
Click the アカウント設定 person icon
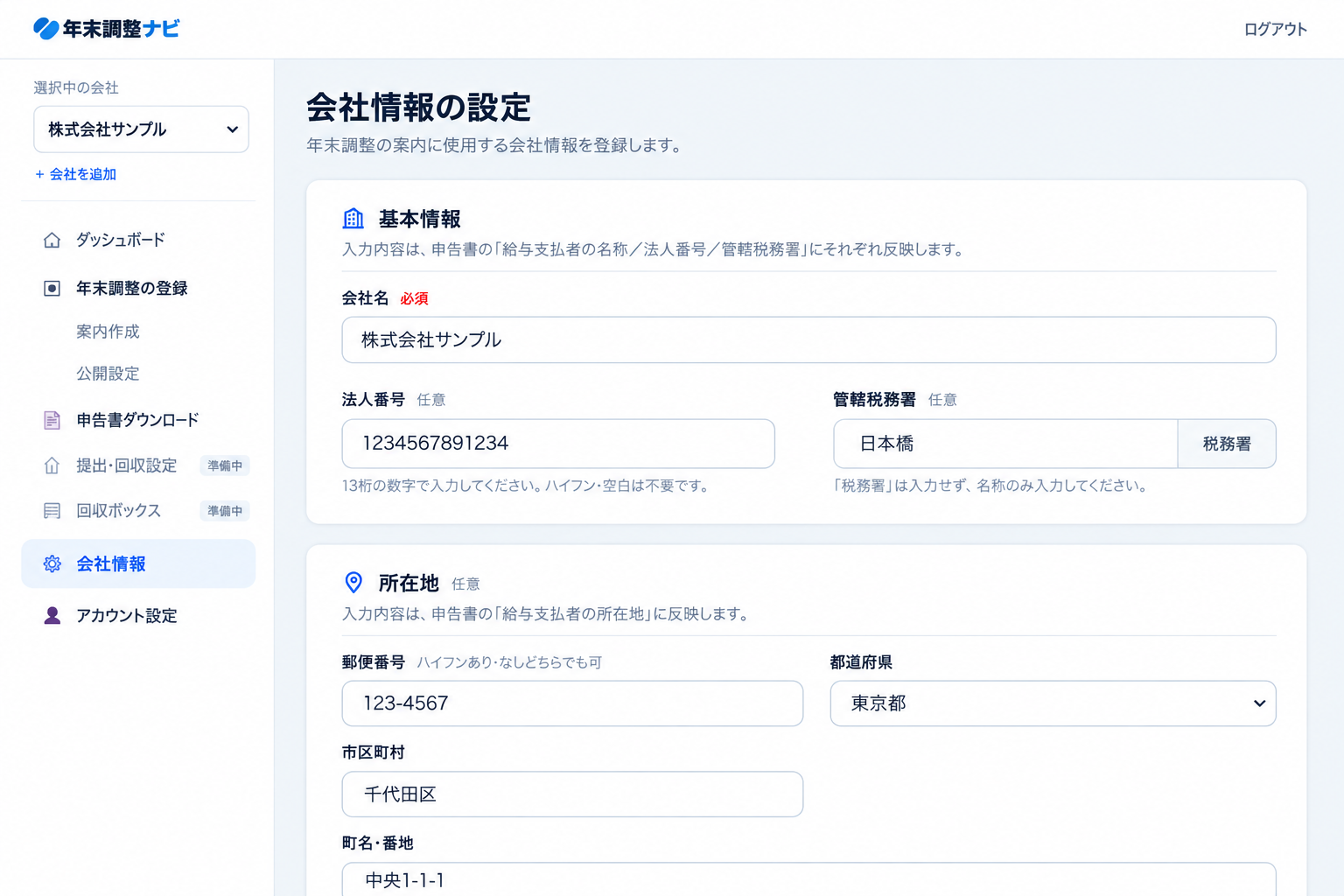tap(52, 616)
